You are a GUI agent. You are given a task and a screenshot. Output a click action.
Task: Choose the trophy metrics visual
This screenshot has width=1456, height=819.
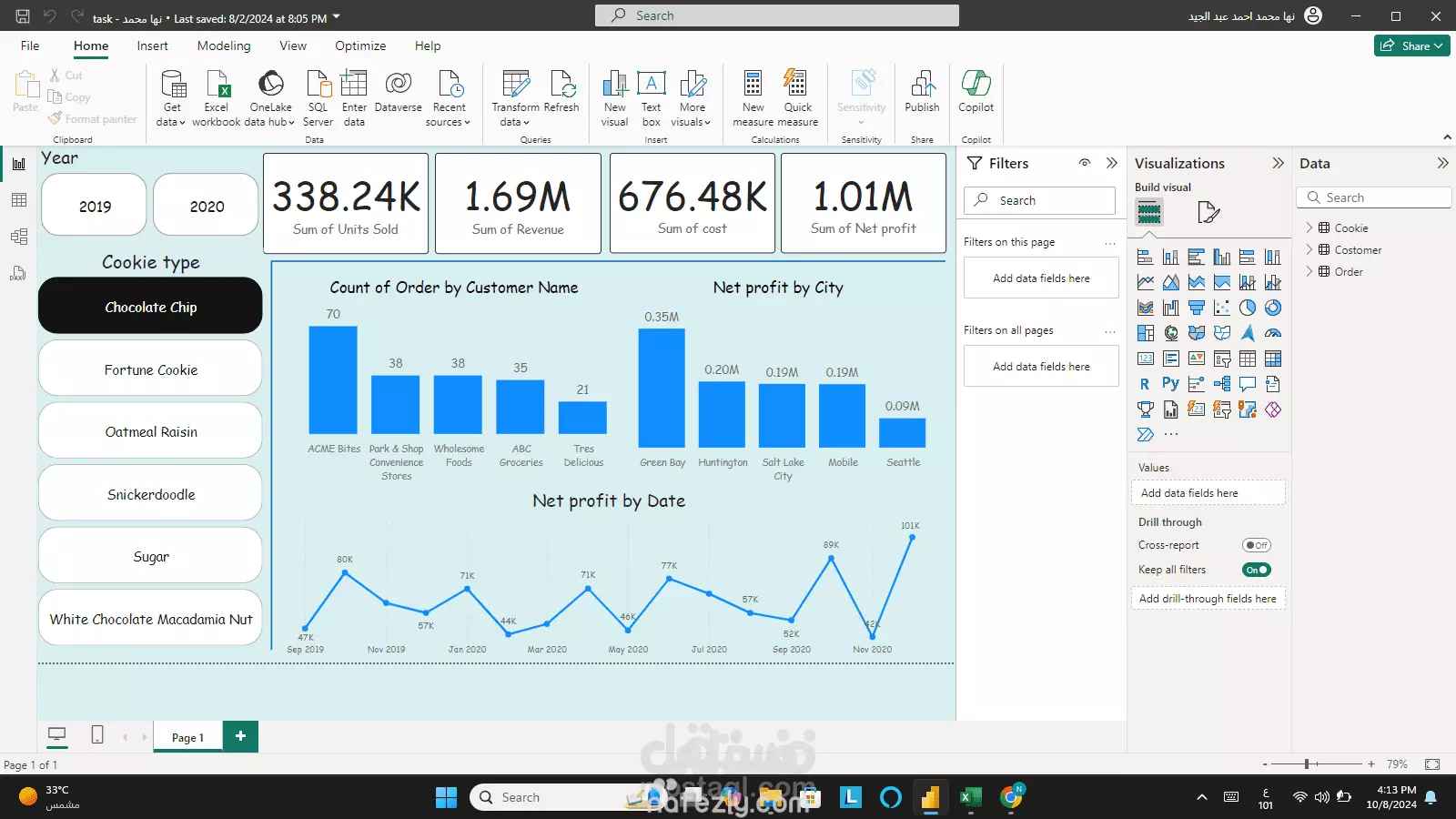tap(1146, 409)
